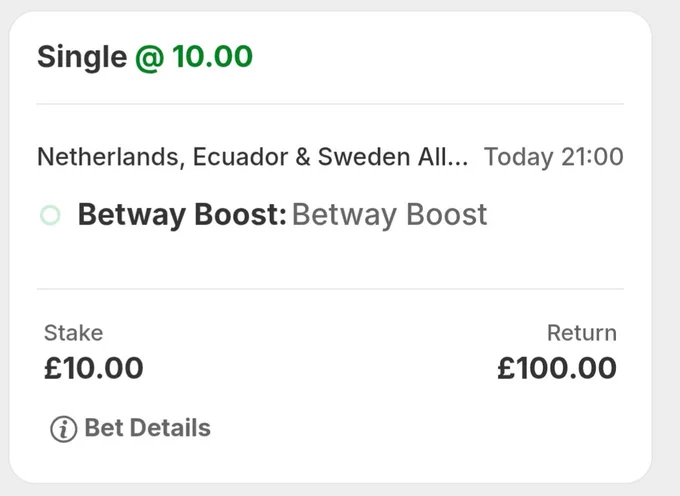Click the info icon beside Bet Details
Image resolution: width=680 pixels, height=496 pixels.
click(x=64, y=429)
